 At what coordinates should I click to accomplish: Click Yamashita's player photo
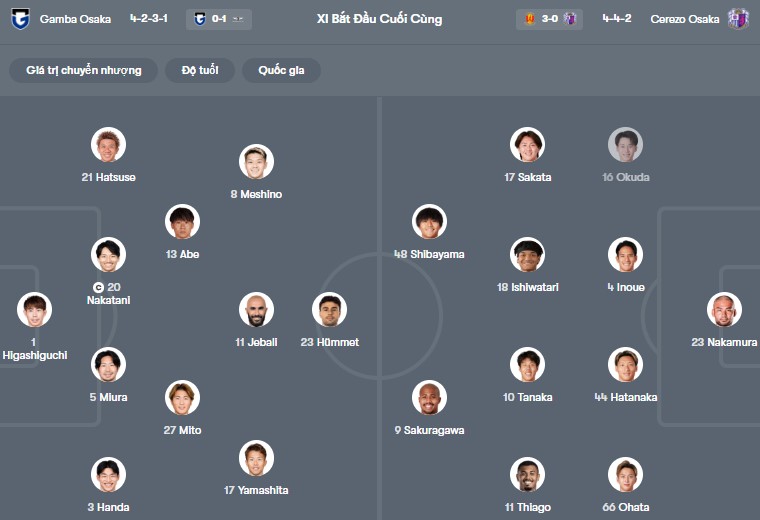point(256,458)
